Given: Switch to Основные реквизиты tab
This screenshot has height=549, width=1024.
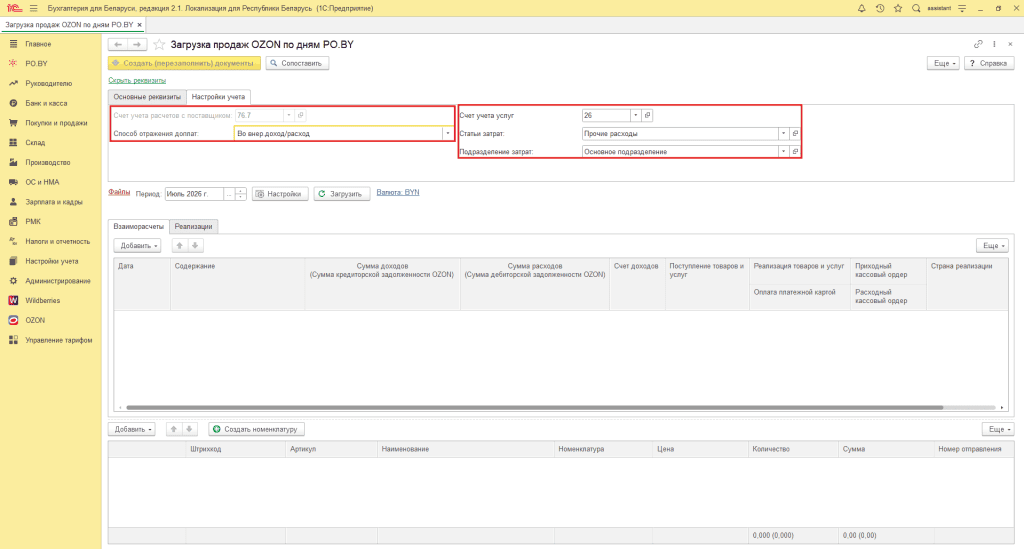Looking at the screenshot, I should (x=147, y=97).
